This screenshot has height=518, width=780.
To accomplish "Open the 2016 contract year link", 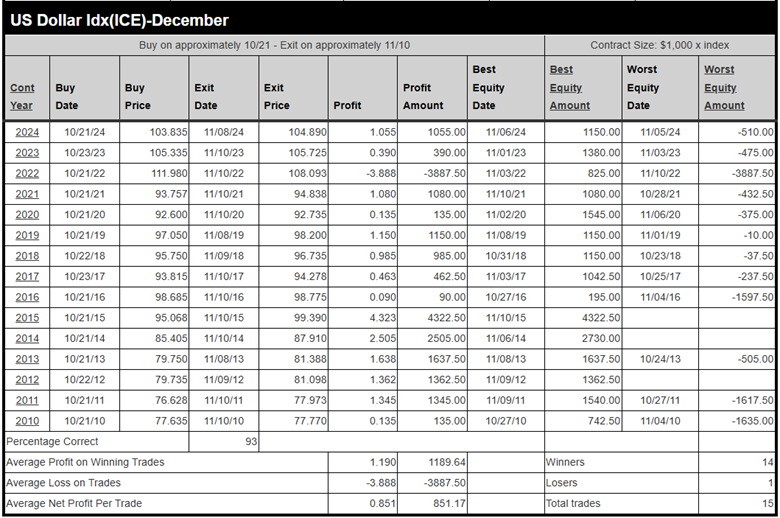I will pyautogui.click(x=27, y=297).
